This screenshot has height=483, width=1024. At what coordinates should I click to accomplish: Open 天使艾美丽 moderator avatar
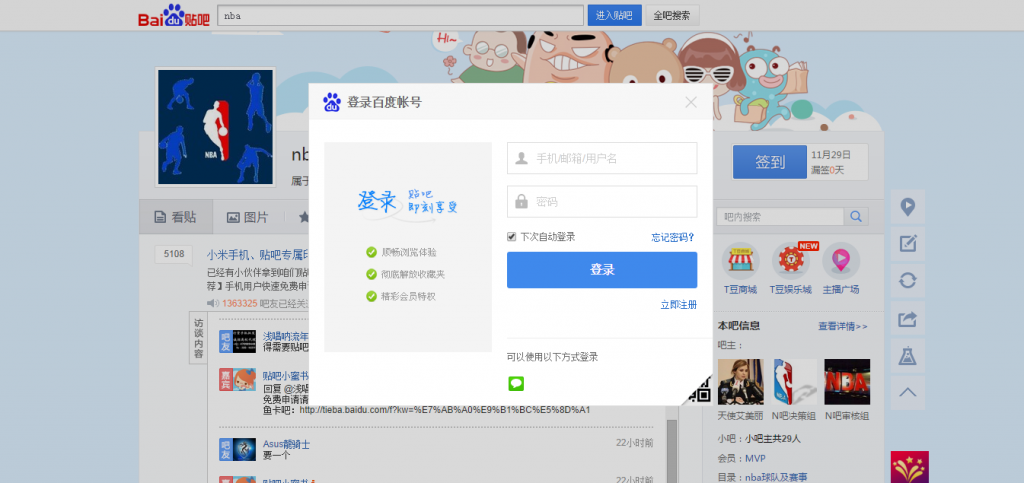point(740,382)
